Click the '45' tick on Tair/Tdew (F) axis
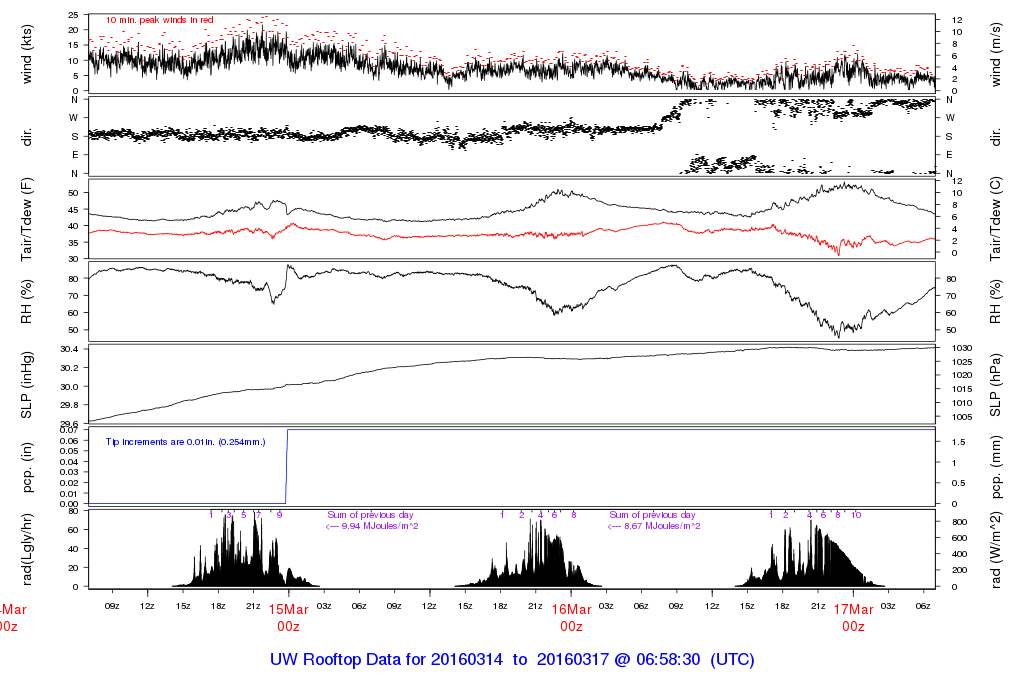1024x700 pixels. coord(73,210)
